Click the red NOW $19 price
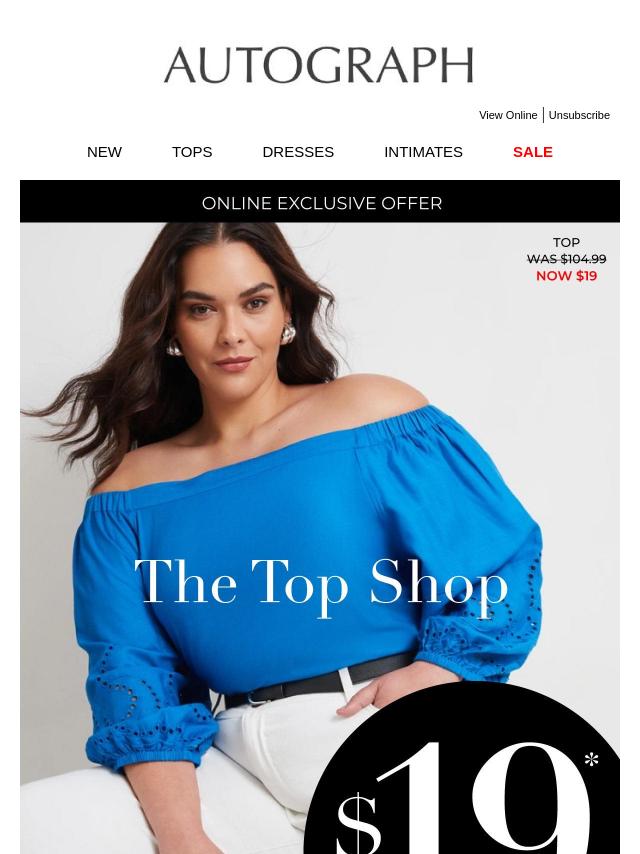 tap(566, 276)
